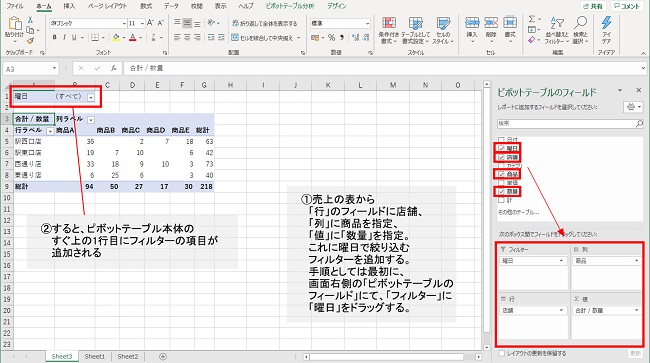Image resolution: width=650 pixels, height=363 pixels.
Task: Open the font size dropdown
Action: click(x=142, y=23)
